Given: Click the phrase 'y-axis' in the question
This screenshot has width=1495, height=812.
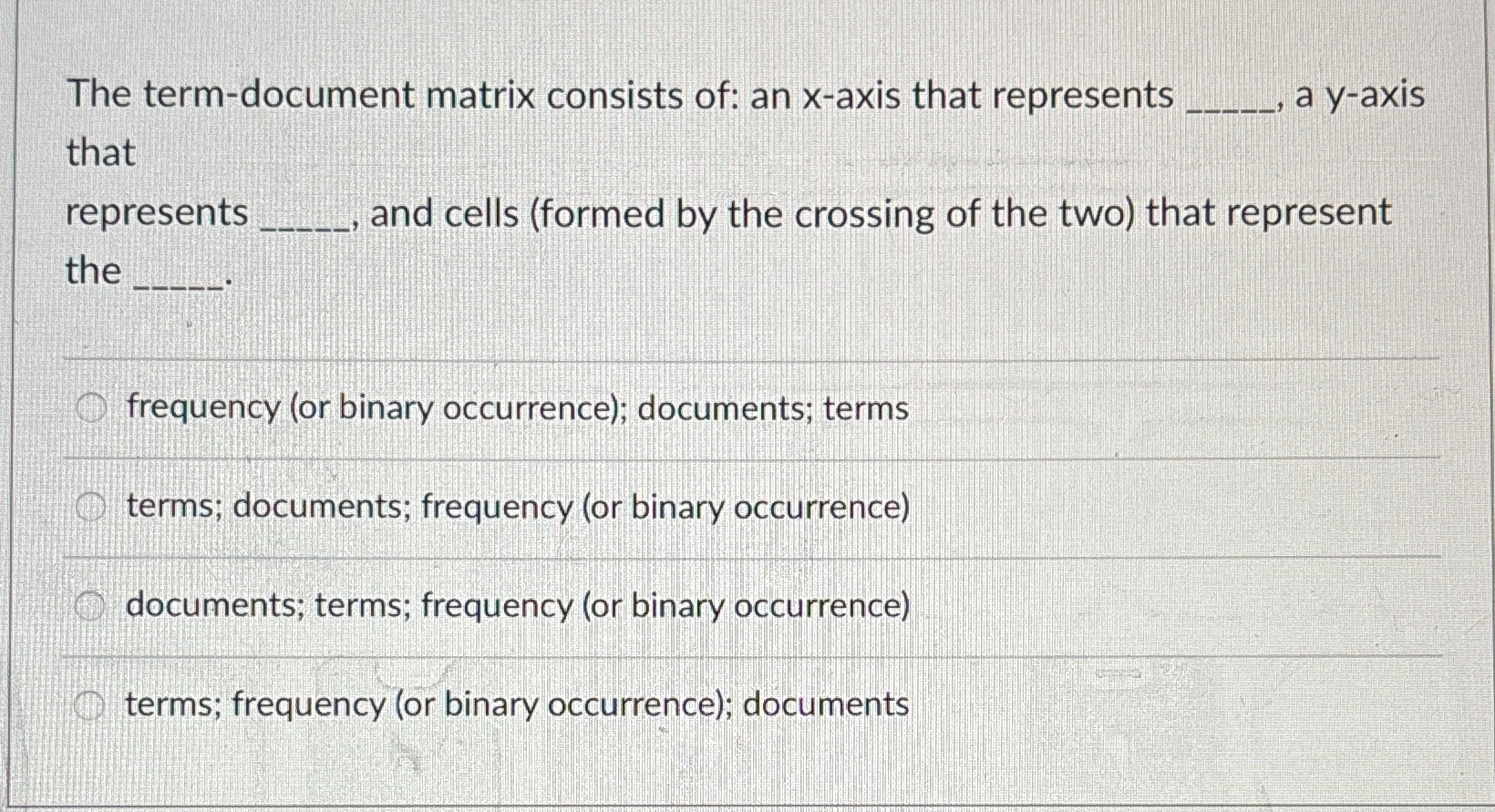Looking at the screenshot, I should [1376, 94].
